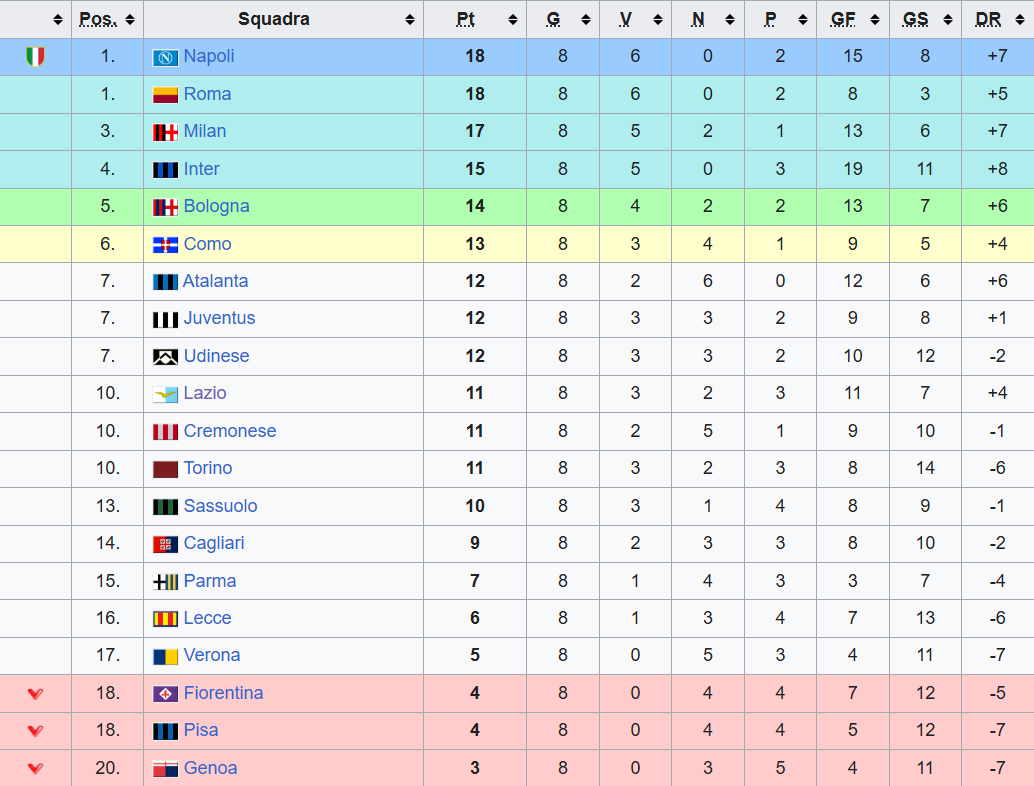1034x786 pixels.
Task: Click the red relegation arrow beside Pisa
Action: pyautogui.click(x=35, y=731)
